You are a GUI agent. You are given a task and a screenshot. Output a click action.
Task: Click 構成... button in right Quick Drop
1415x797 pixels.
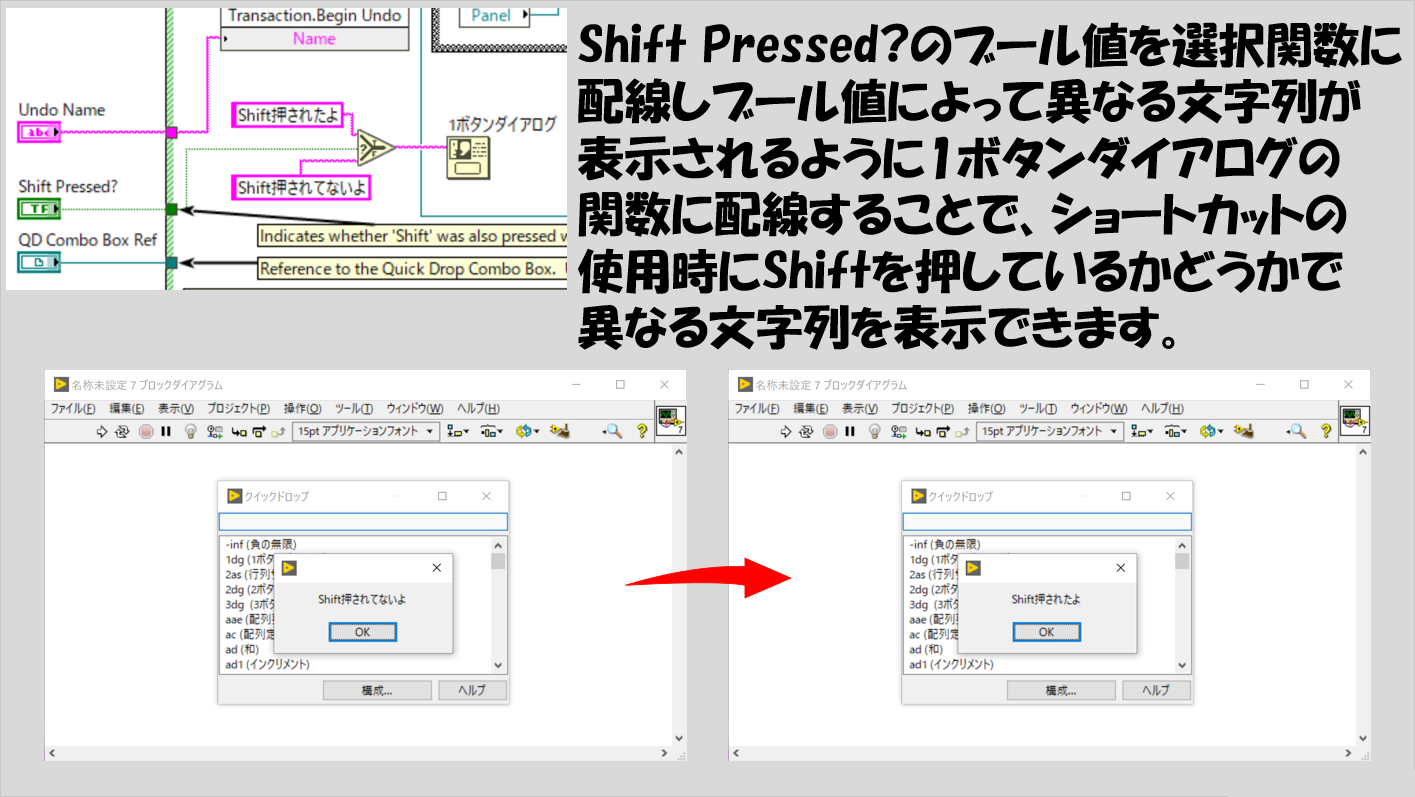tap(1061, 690)
